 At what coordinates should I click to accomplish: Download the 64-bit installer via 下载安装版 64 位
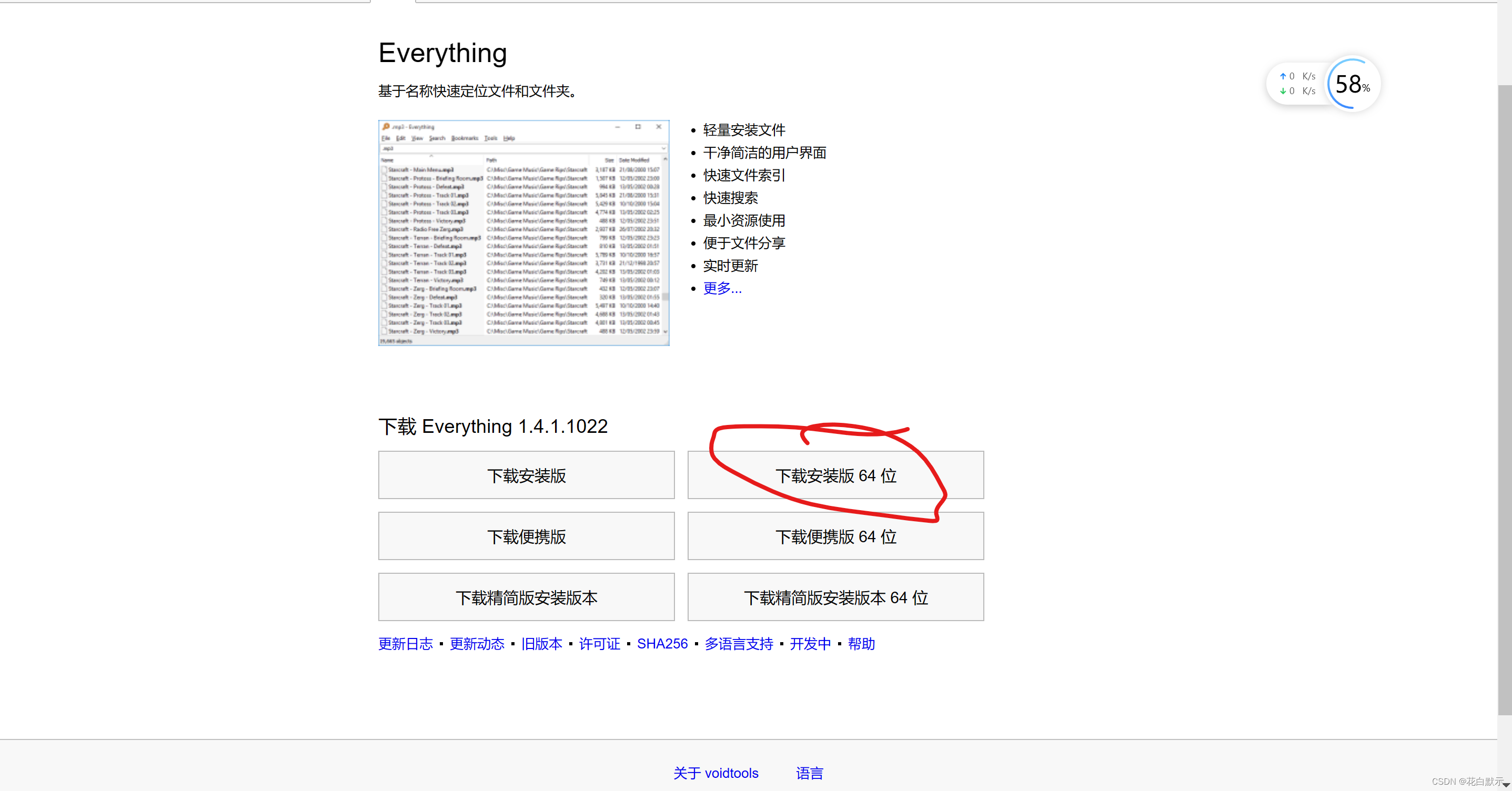[x=835, y=475]
